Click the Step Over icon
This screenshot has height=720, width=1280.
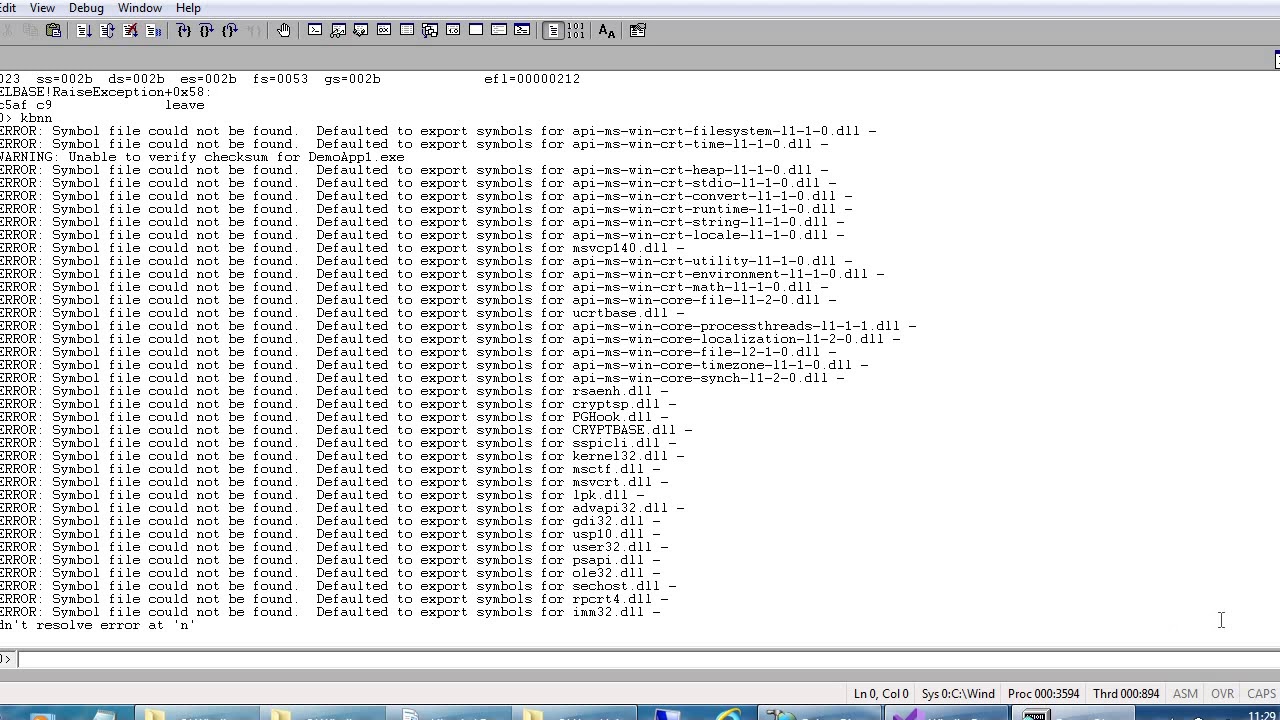point(207,31)
